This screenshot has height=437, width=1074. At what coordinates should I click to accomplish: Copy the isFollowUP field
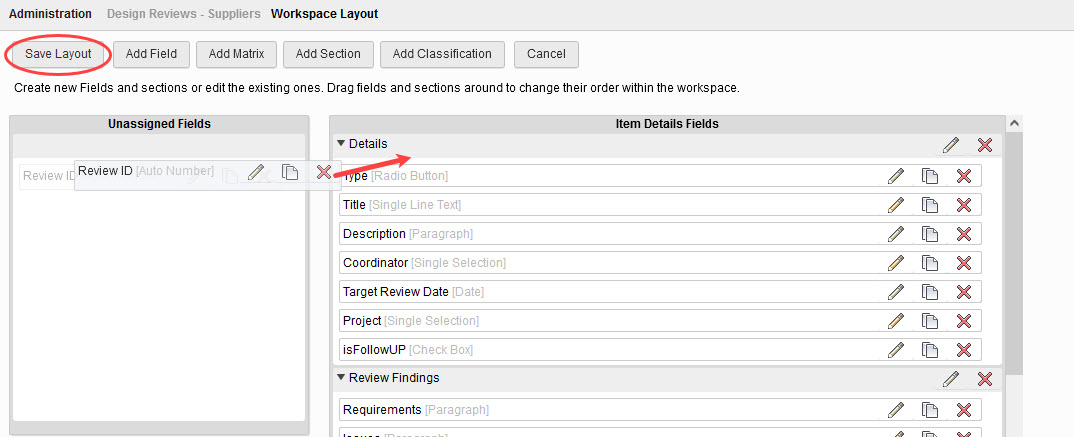929,350
